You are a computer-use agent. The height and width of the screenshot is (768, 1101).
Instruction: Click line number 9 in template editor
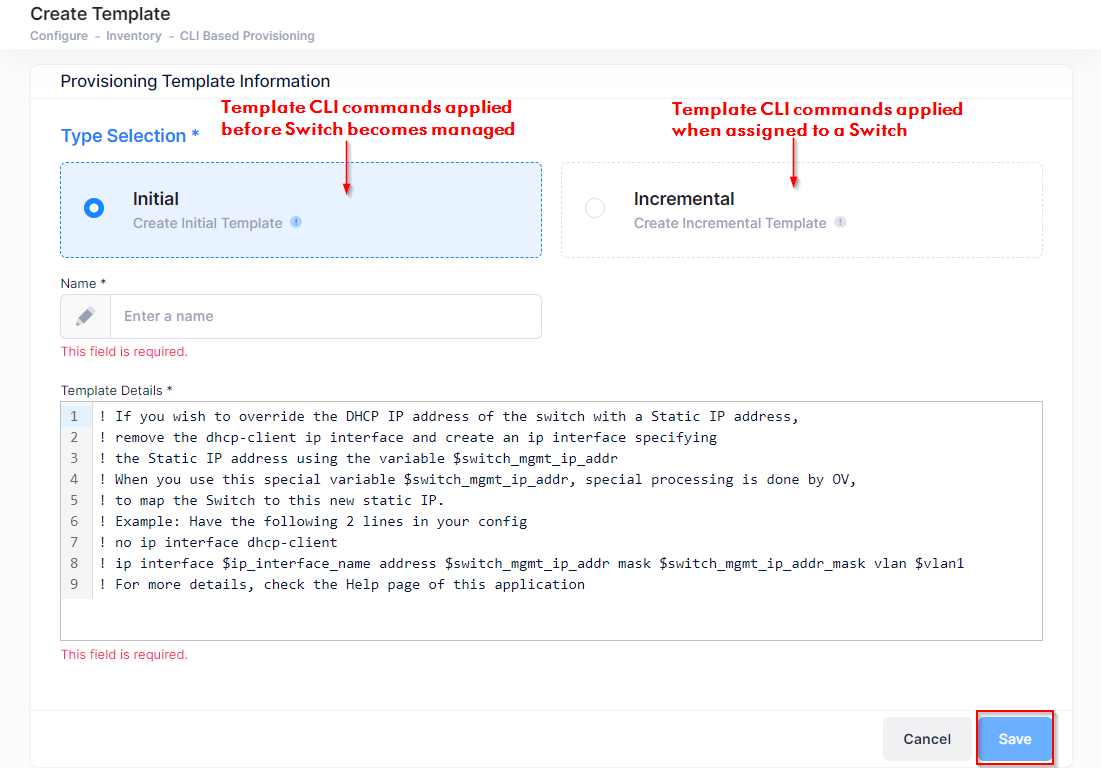tap(75, 584)
